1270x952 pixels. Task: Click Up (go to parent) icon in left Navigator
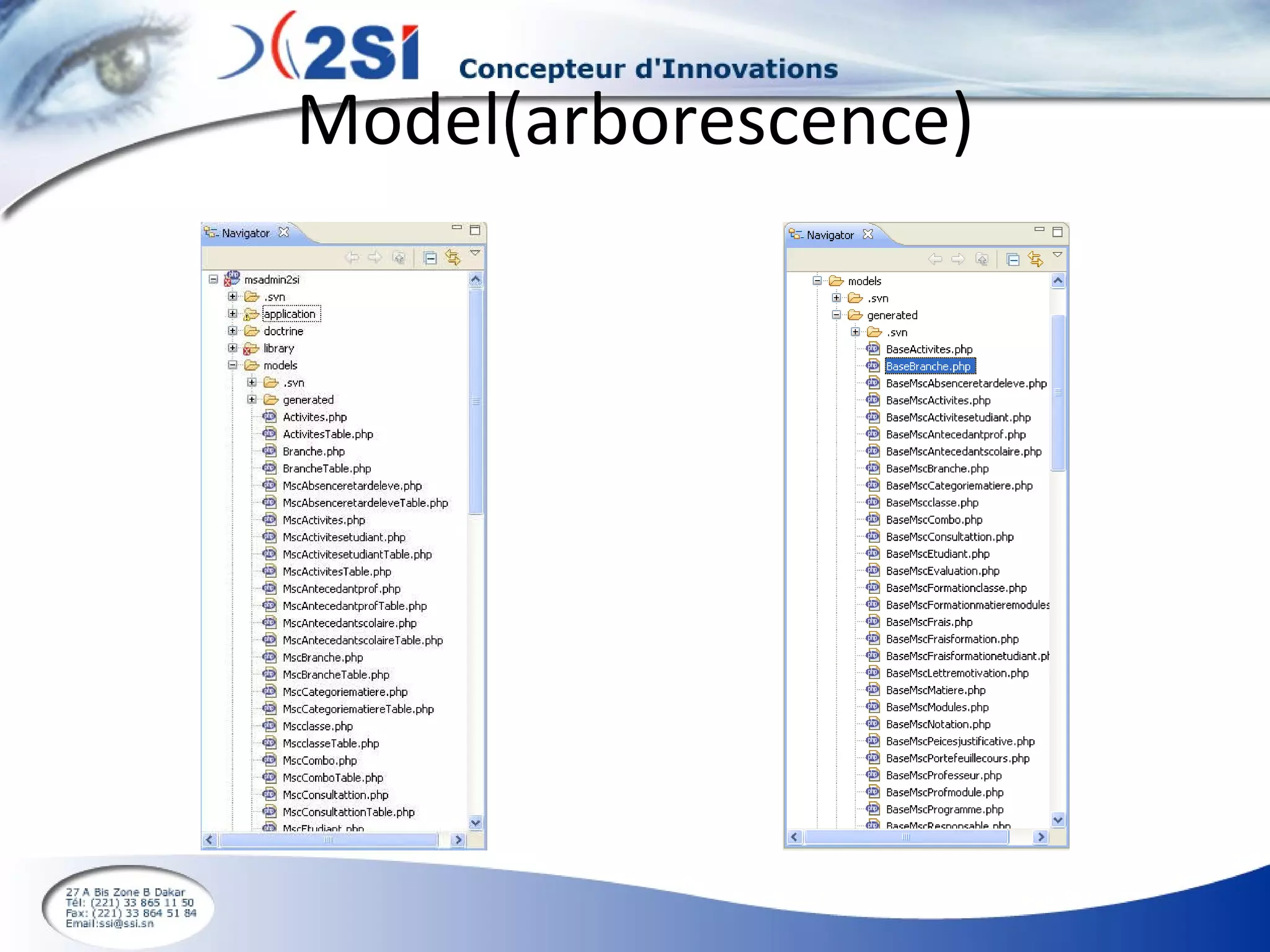(399, 257)
